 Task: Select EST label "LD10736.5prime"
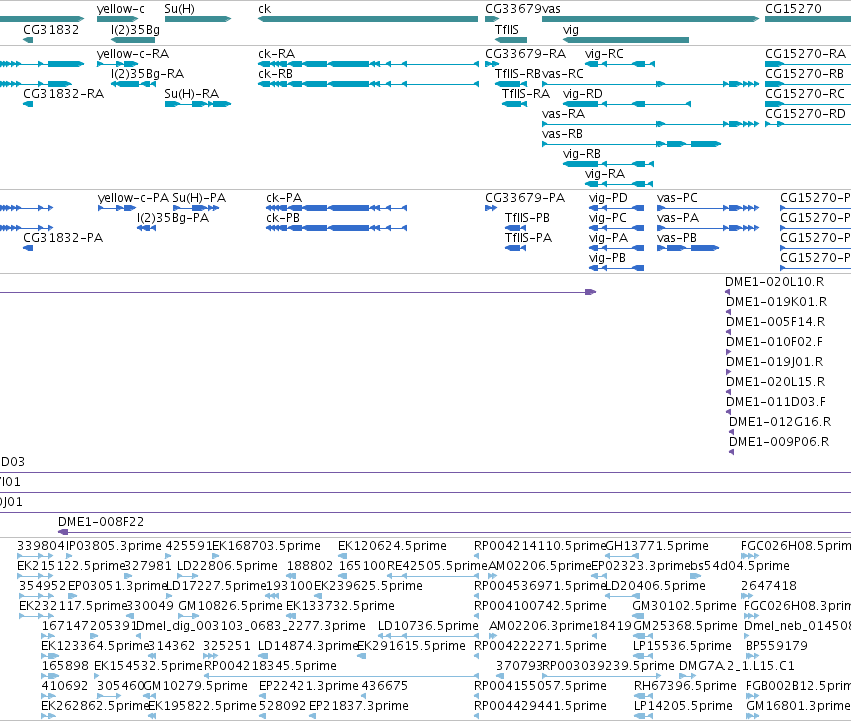pos(428,626)
